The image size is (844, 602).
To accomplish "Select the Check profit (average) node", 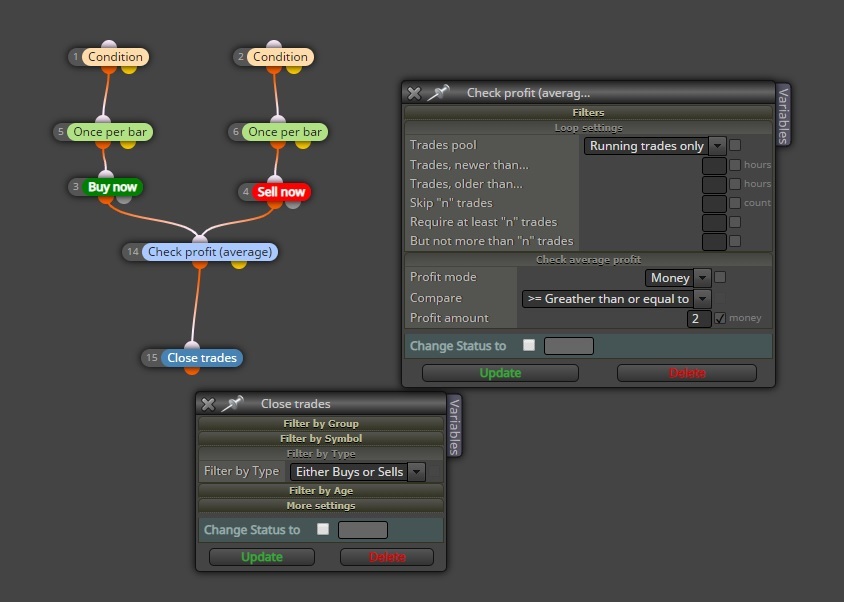I will (209, 252).
